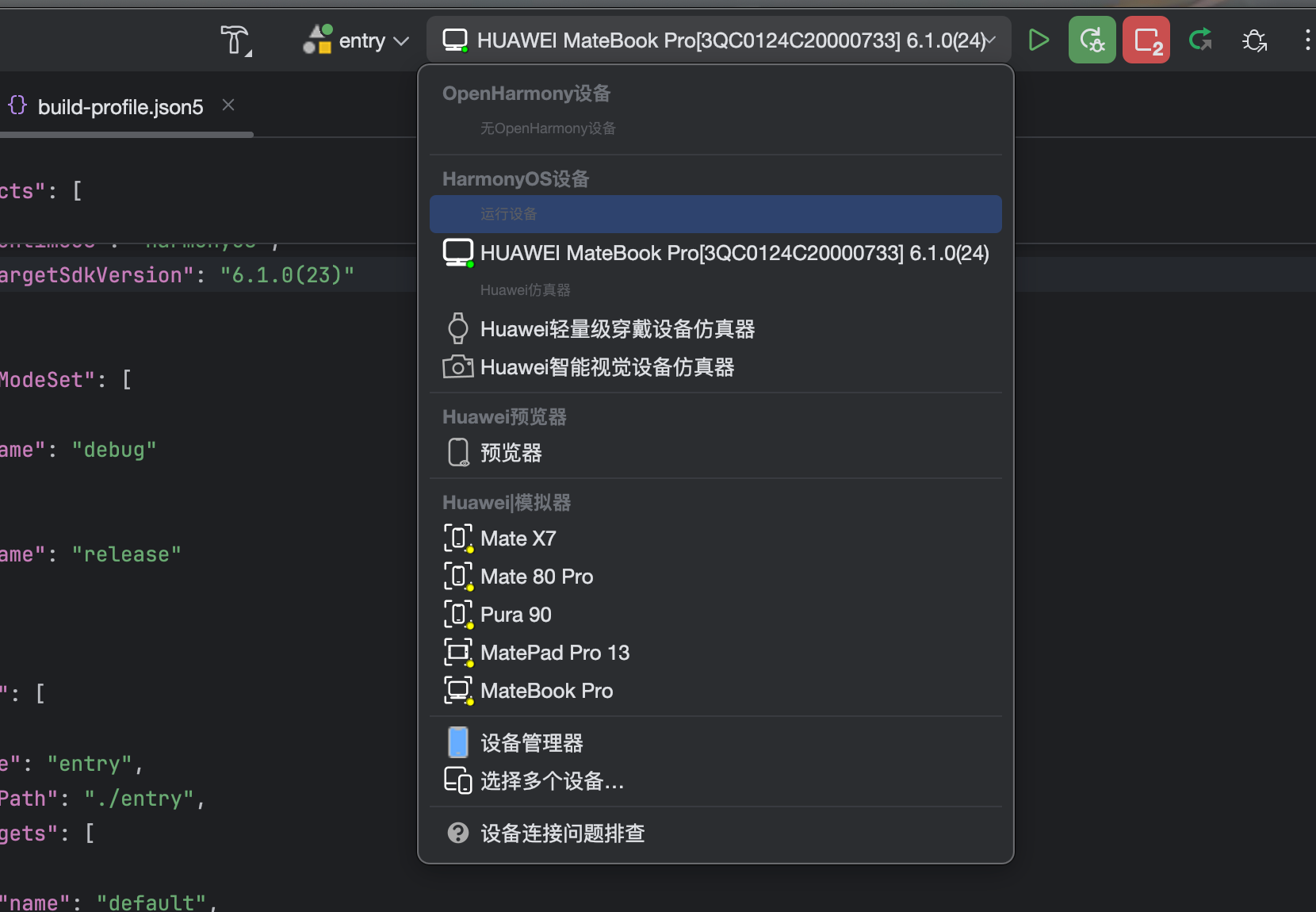The height and width of the screenshot is (912, 1316).
Task: Click the entry module icon
Action: click(x=317, y=40)
